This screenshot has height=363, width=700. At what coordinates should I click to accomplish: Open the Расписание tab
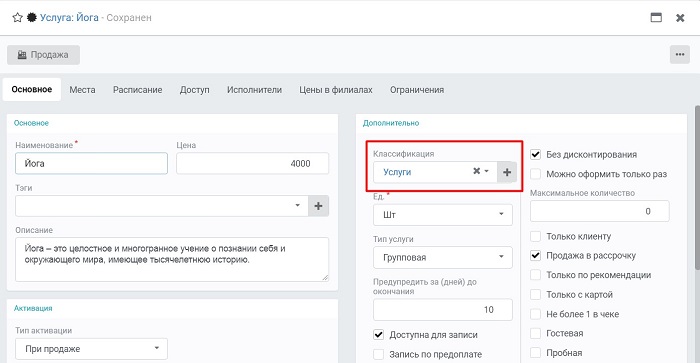pyautogui.click(x=138, y=90)
